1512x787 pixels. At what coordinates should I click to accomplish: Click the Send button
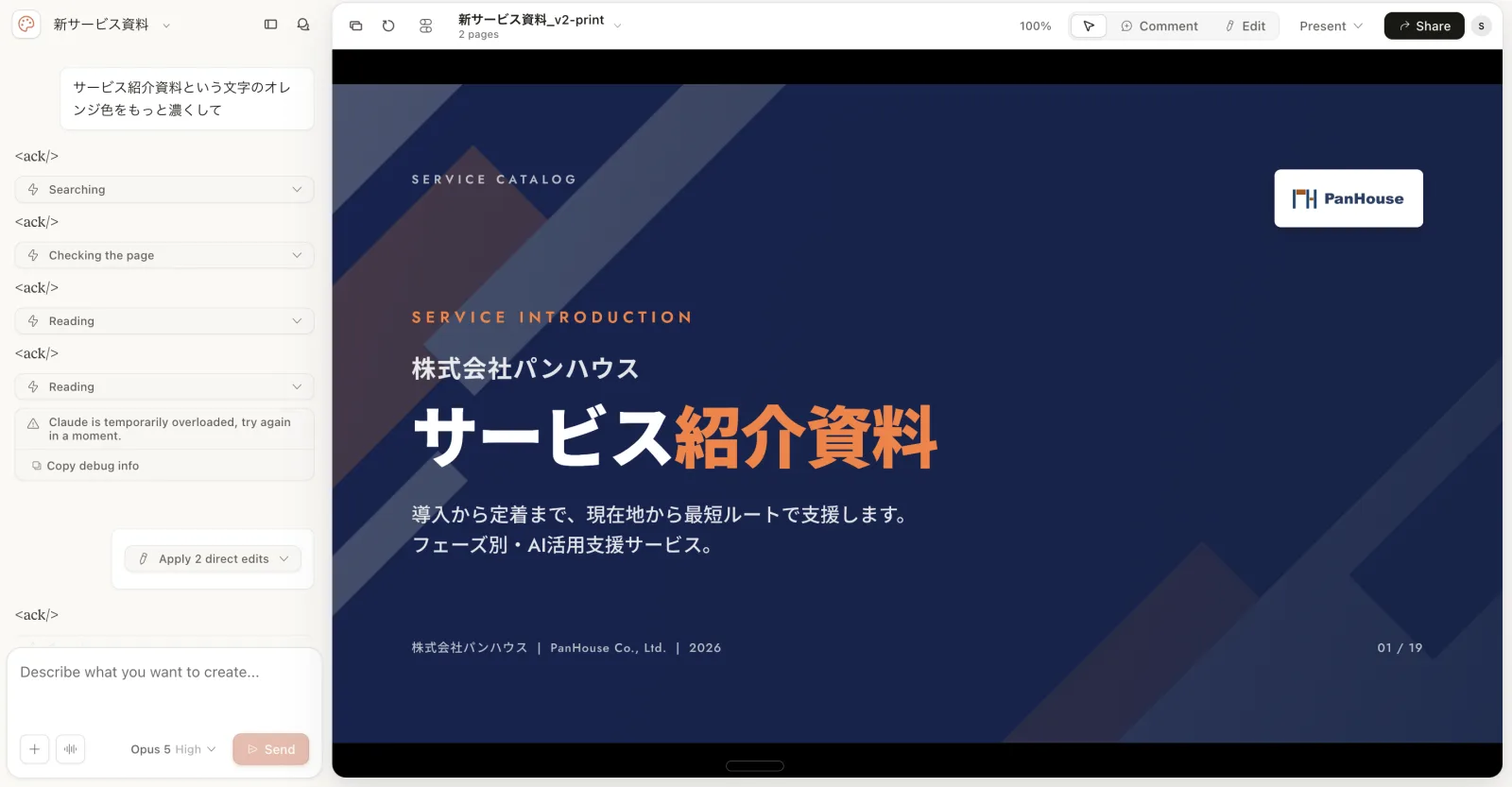point(271,749)
